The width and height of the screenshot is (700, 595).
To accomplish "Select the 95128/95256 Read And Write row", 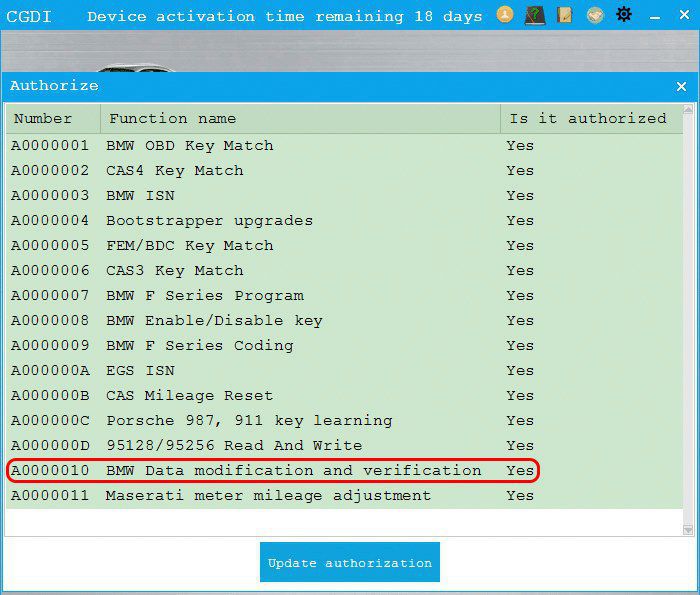I will [344, 445].
